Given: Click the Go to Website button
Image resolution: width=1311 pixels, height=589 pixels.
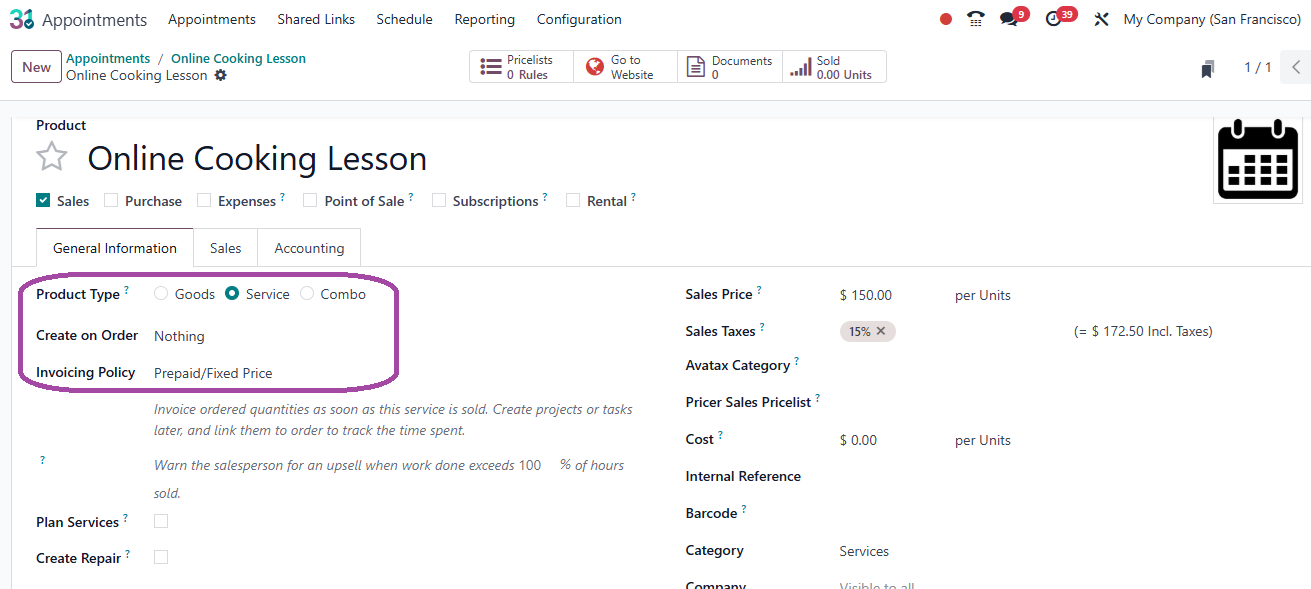Looking at the screenshot, I should point(625,67).
